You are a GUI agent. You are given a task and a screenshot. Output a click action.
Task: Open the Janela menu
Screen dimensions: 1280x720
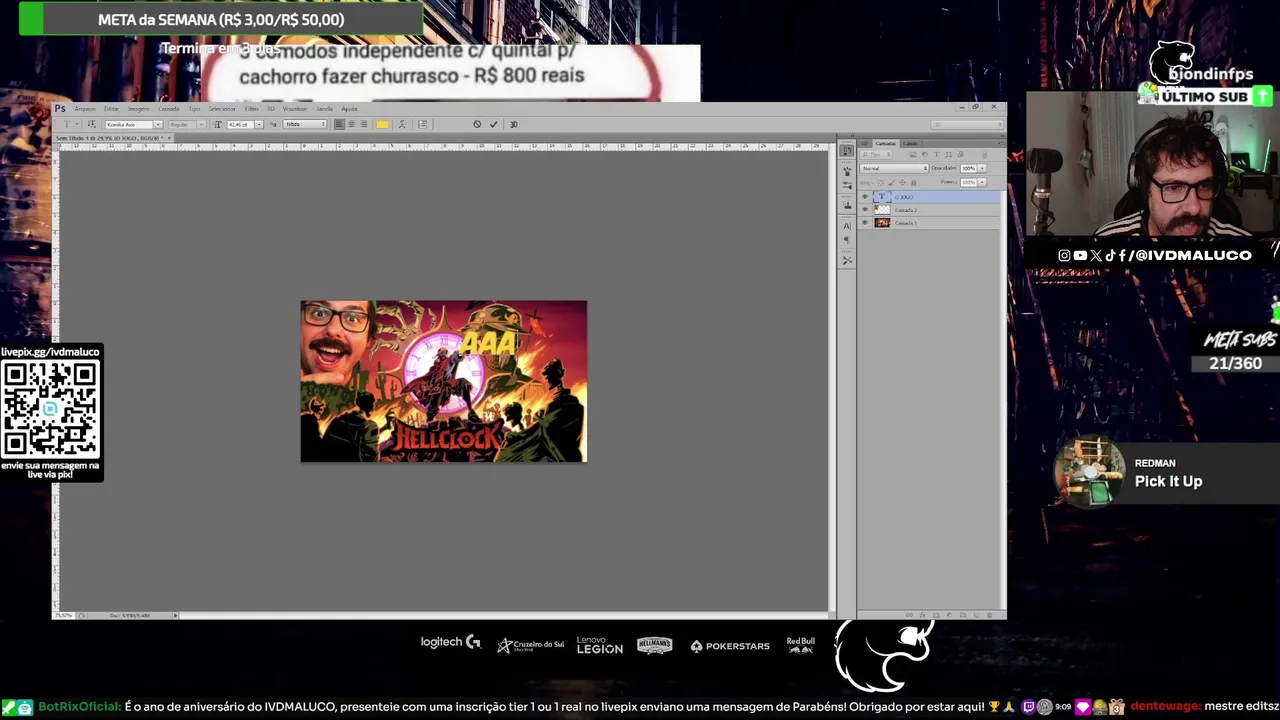tap(324, 108)
